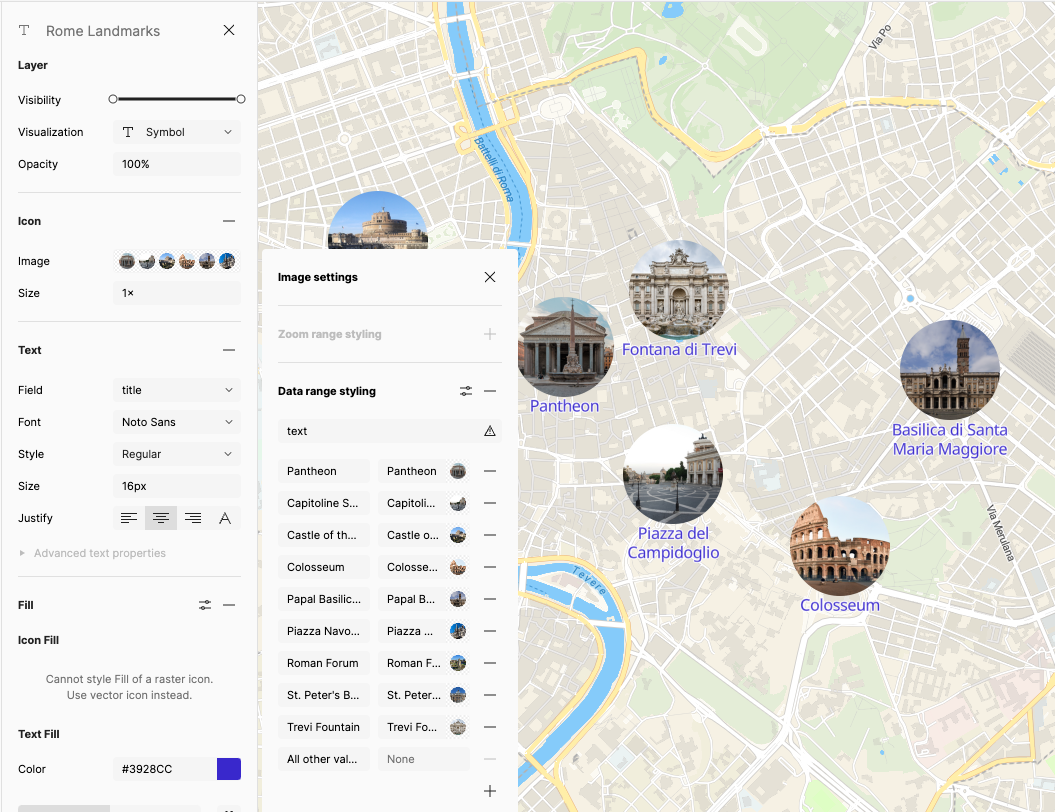
Task: Open the Visualization Symbol dropdown
Action: pyautogui.click(x=177, y=132)
